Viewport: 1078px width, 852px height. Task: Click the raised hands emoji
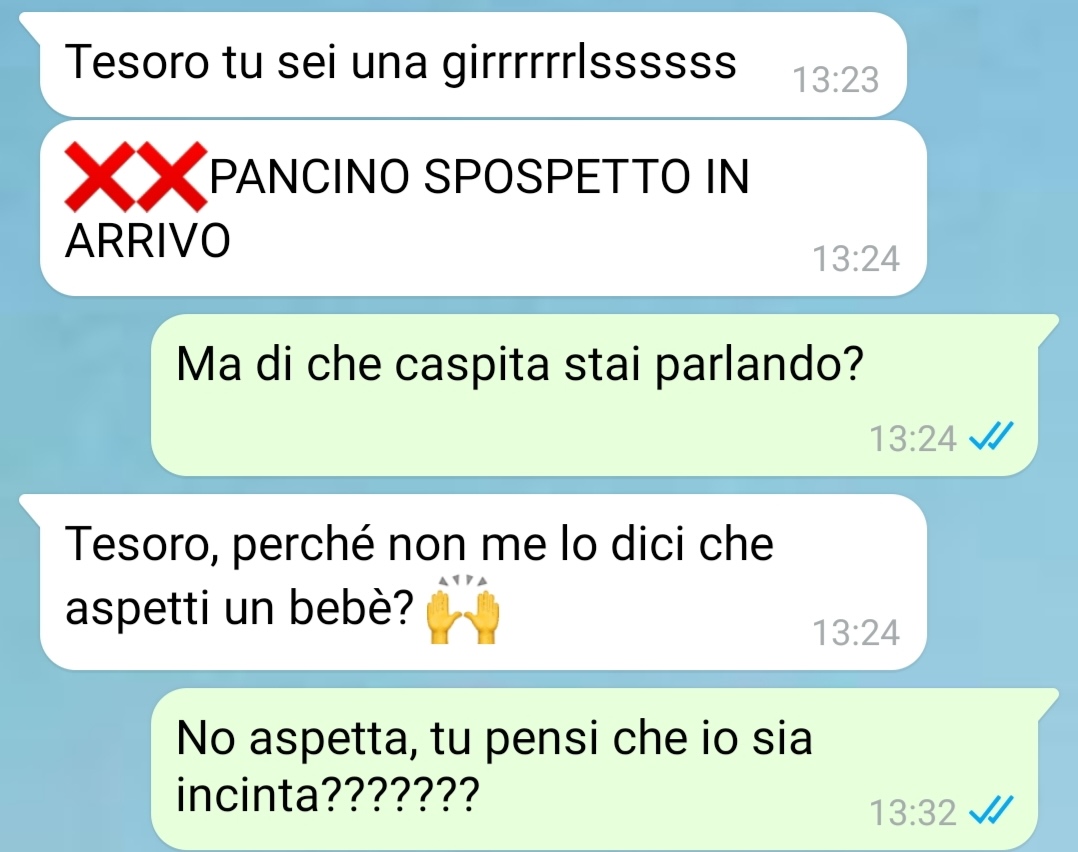tap(463, 609)
